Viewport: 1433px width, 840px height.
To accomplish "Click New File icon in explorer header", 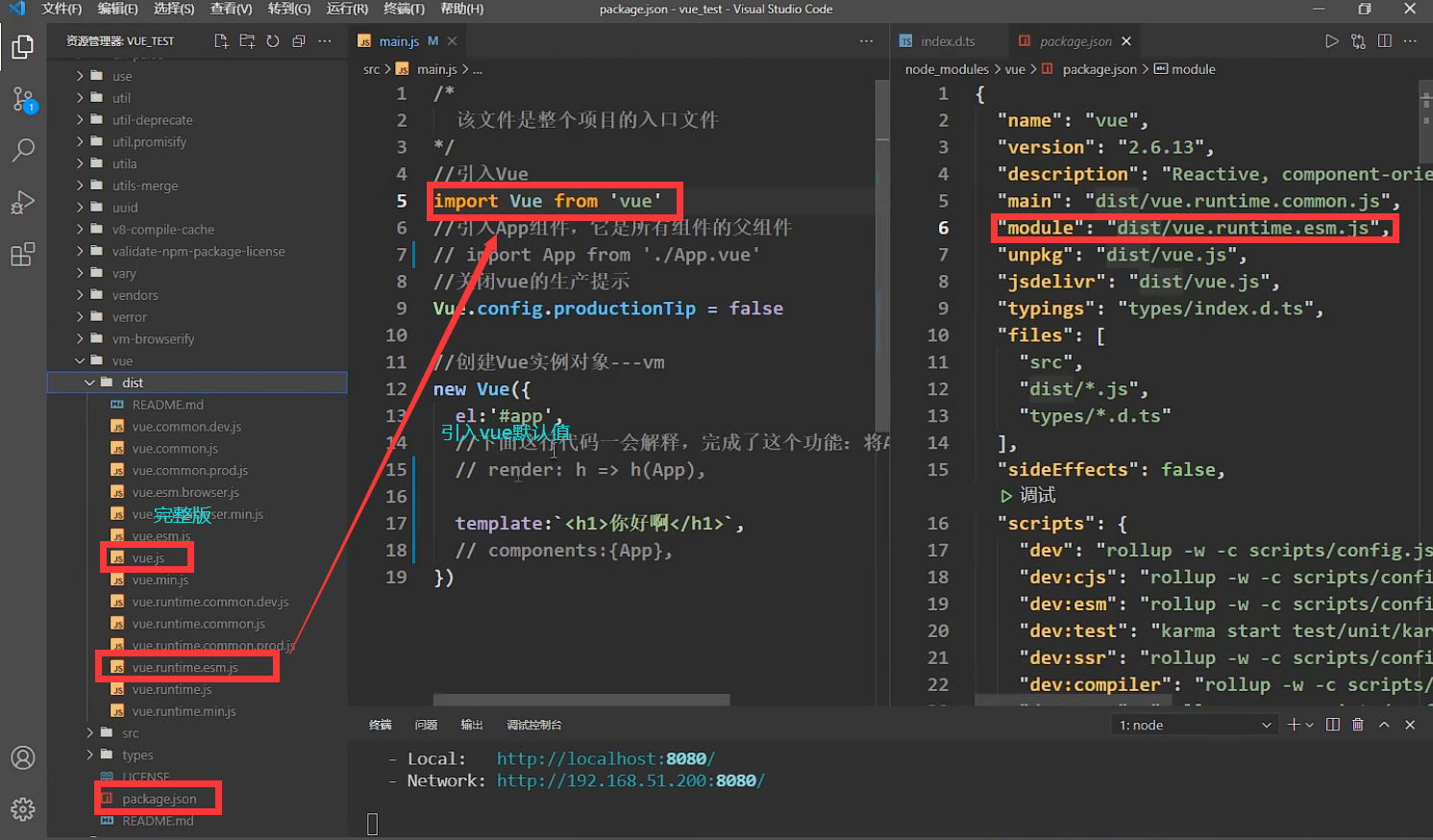I will point(221,41).
